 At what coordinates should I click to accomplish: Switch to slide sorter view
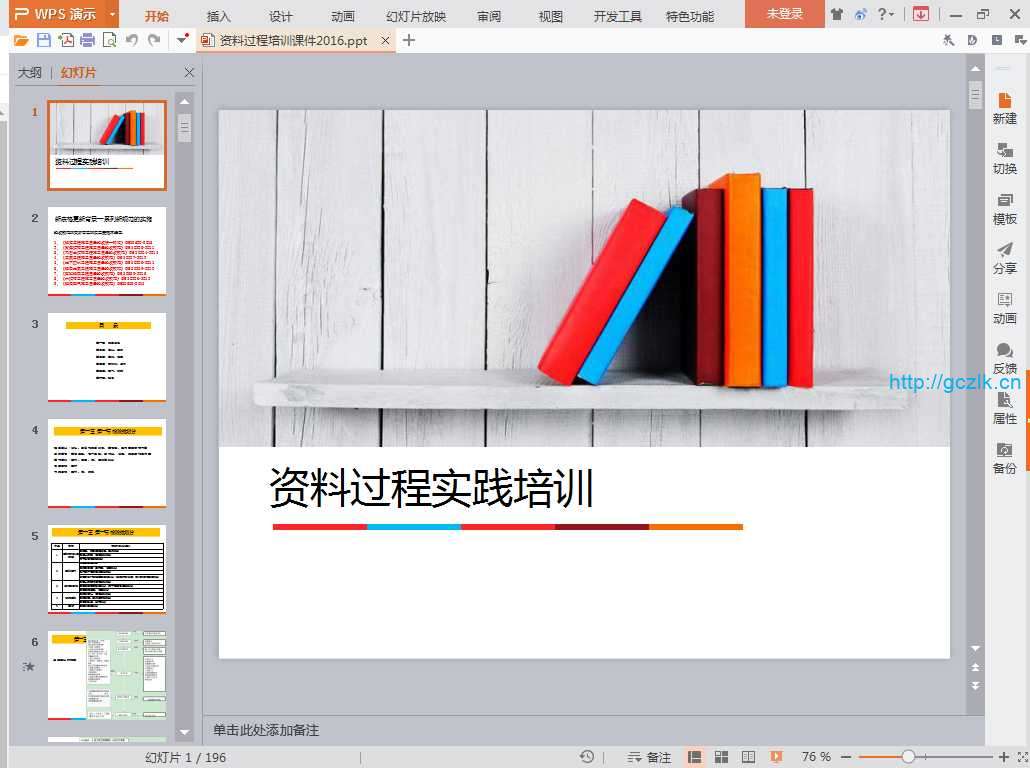(x=722, y=757)
